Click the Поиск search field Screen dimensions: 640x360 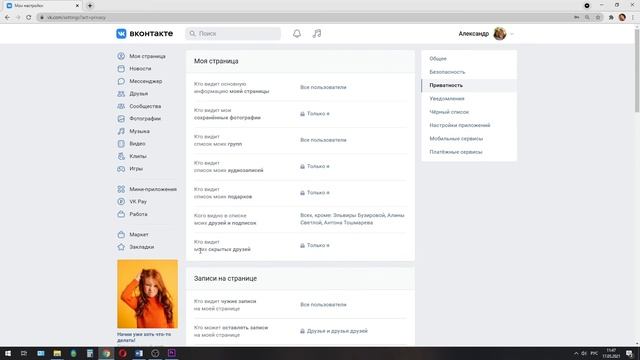coord(233,33)
